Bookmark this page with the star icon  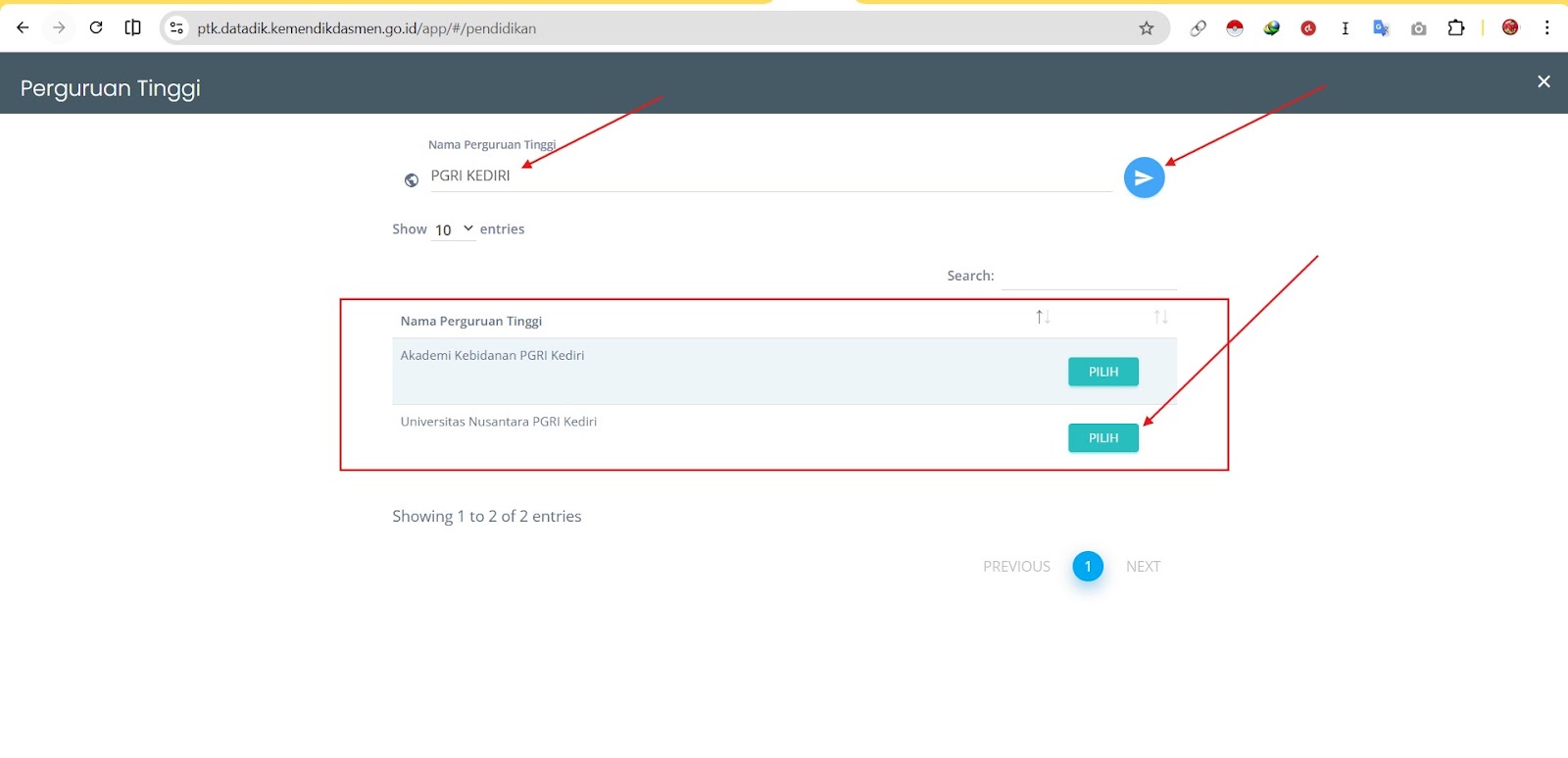(1147, 28)
